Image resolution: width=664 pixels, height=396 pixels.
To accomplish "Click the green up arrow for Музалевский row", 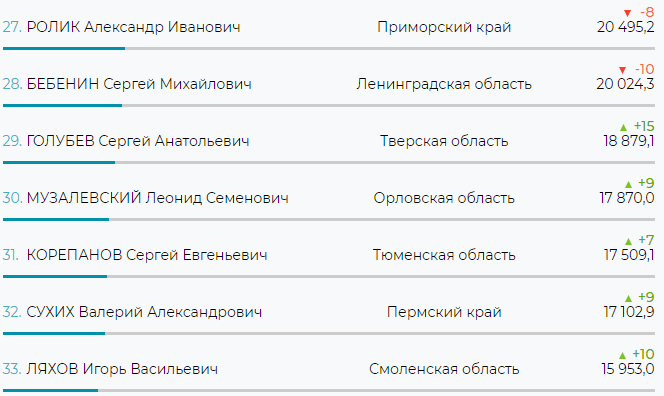I will point(628,184).
